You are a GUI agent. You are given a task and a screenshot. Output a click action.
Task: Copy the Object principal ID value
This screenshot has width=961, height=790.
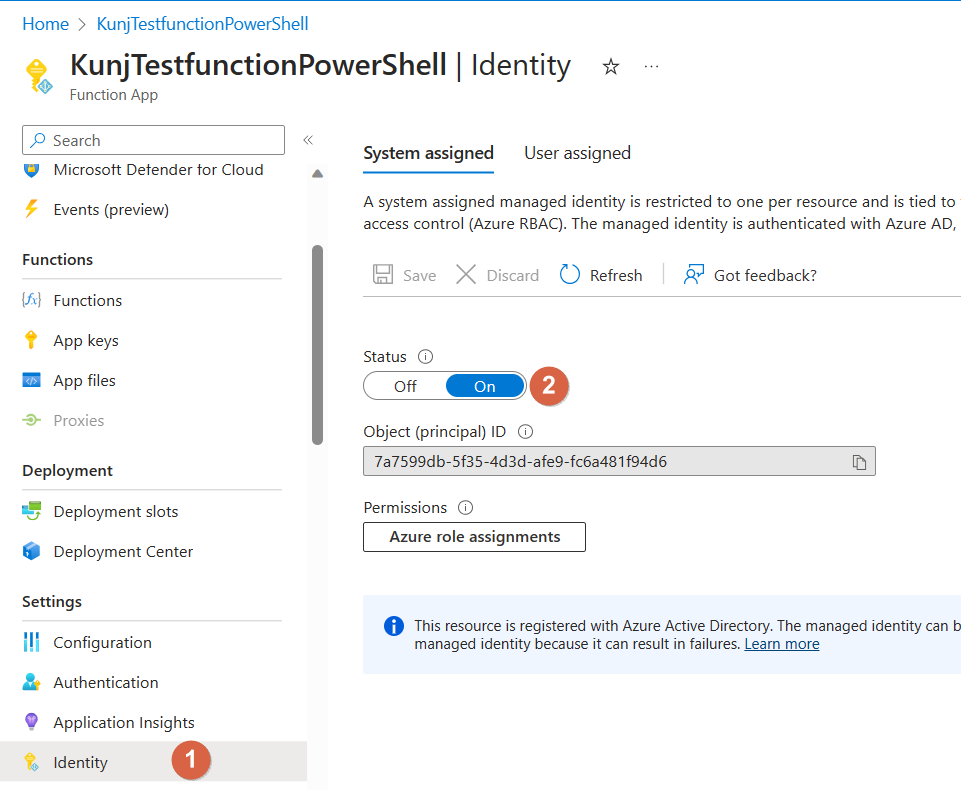859,462
